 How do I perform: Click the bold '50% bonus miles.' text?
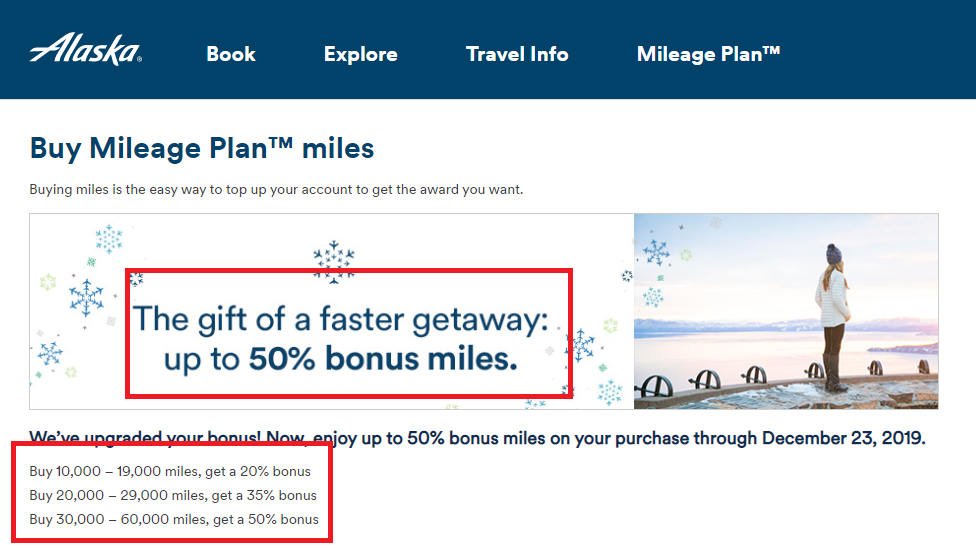(383, 360)
